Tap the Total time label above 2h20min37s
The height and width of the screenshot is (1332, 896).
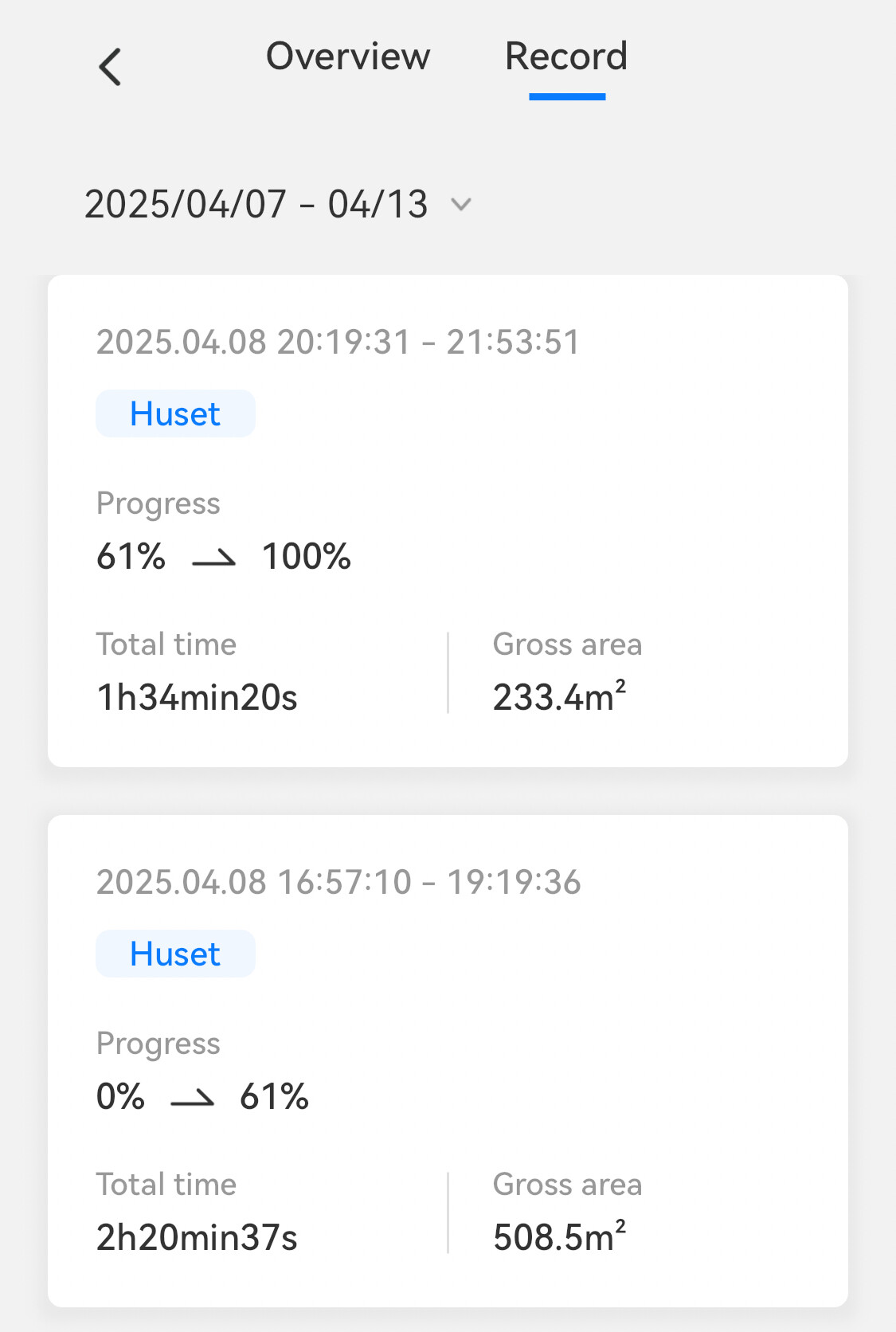coord(166,1185)
